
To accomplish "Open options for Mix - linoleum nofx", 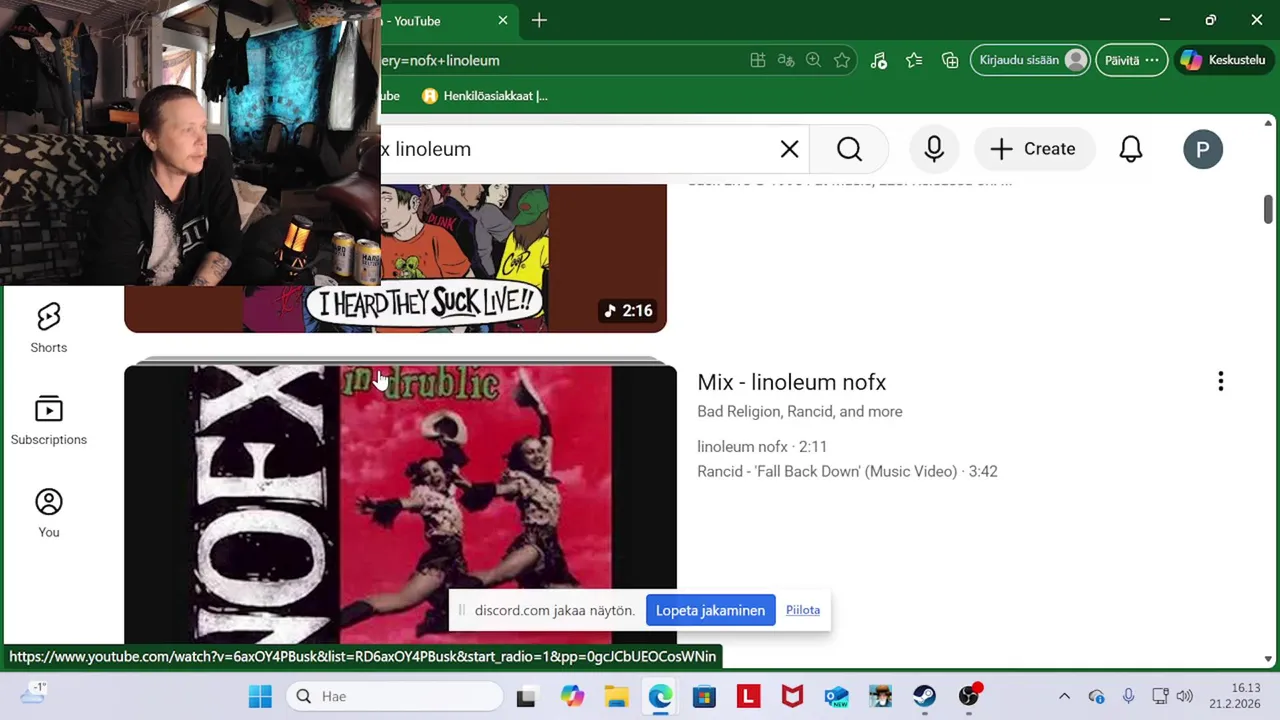I will [1220, 381].
